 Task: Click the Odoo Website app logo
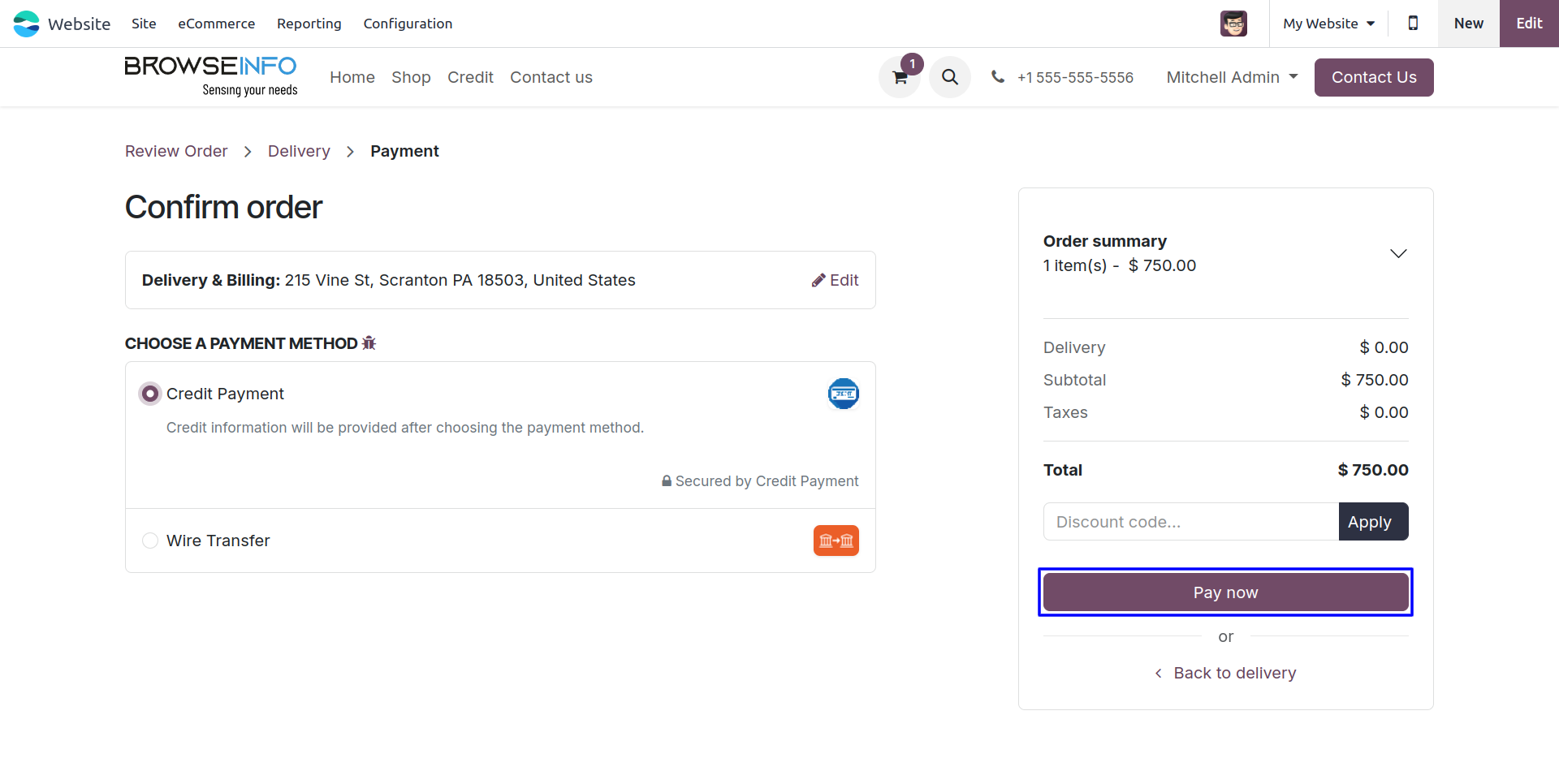[x=27, y=24]
